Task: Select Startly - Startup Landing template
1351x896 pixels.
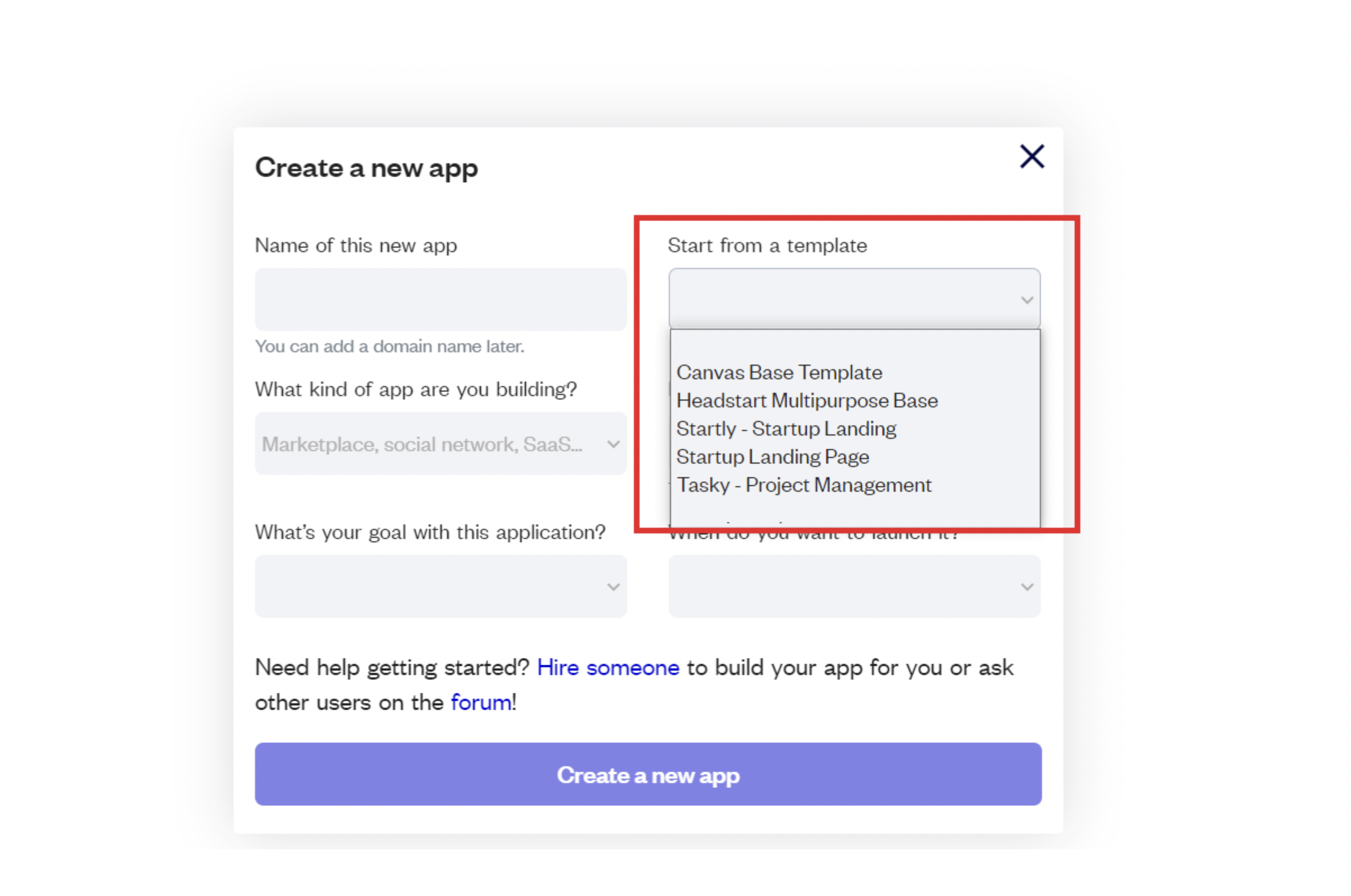Action: [x=786, y=428]
